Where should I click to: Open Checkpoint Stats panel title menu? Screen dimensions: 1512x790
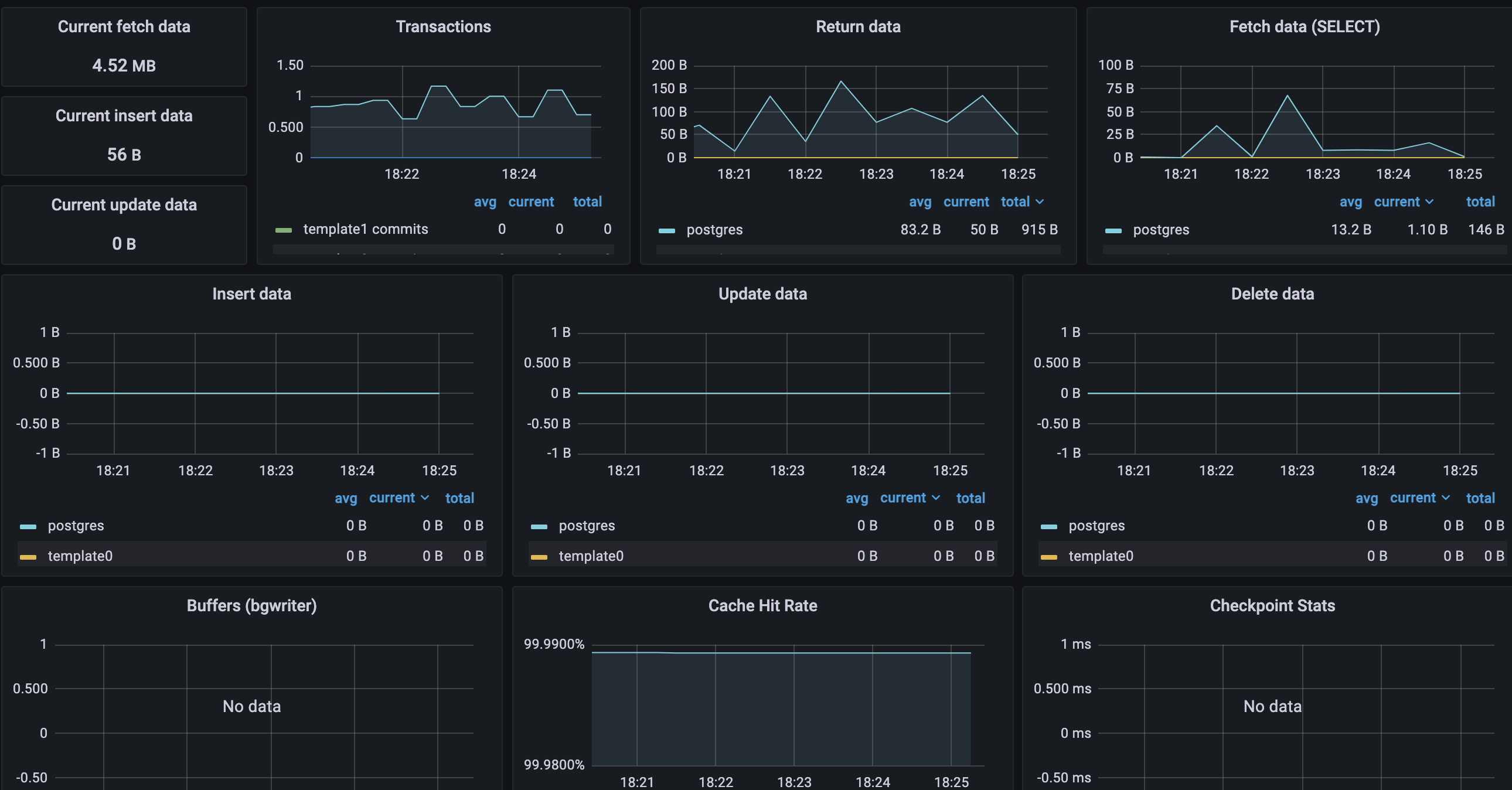1272,606
